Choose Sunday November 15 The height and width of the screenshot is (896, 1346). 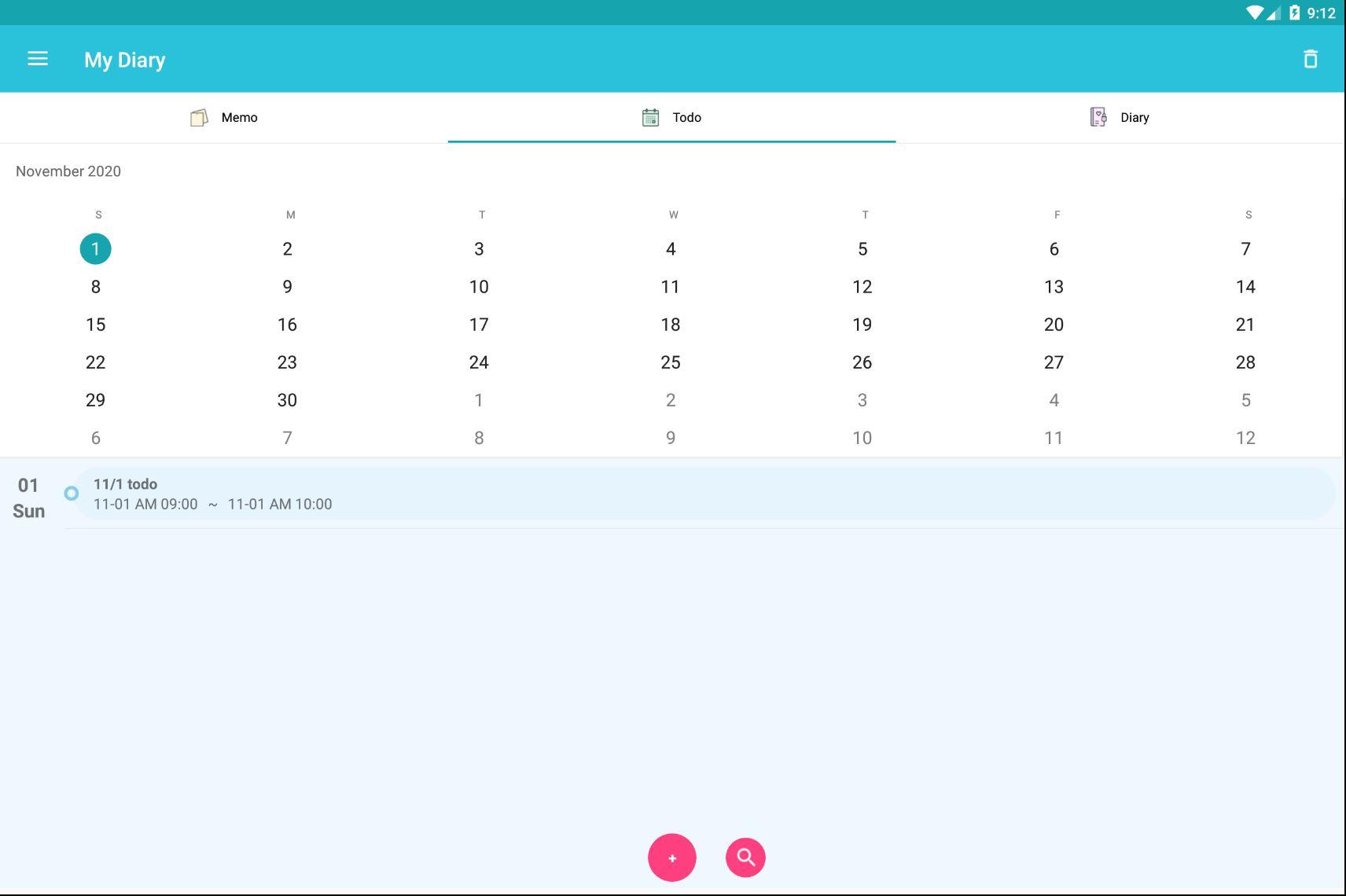click(x=96, y=325)
